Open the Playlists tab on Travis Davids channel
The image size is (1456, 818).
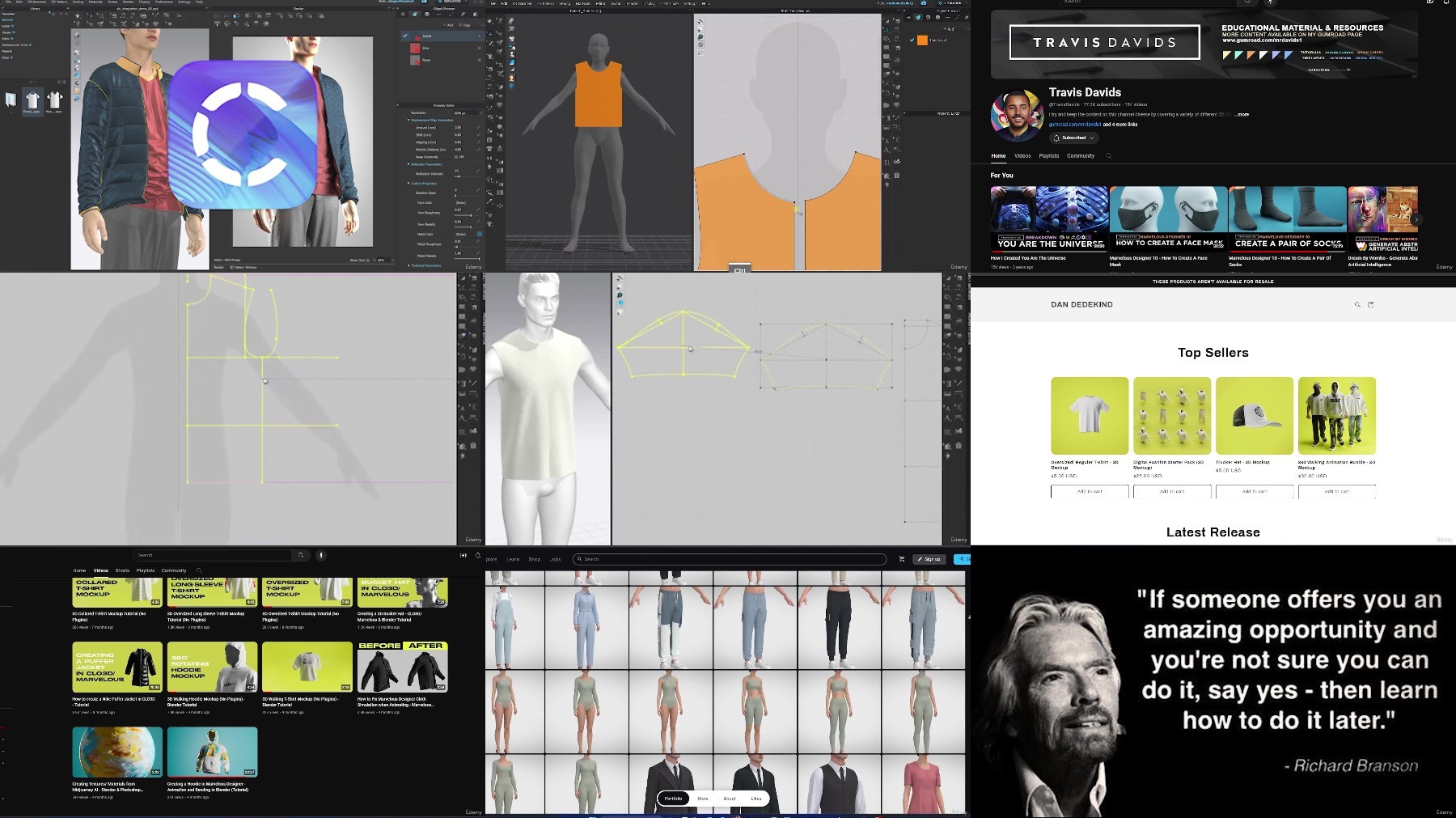click(x=1049, y=156)
